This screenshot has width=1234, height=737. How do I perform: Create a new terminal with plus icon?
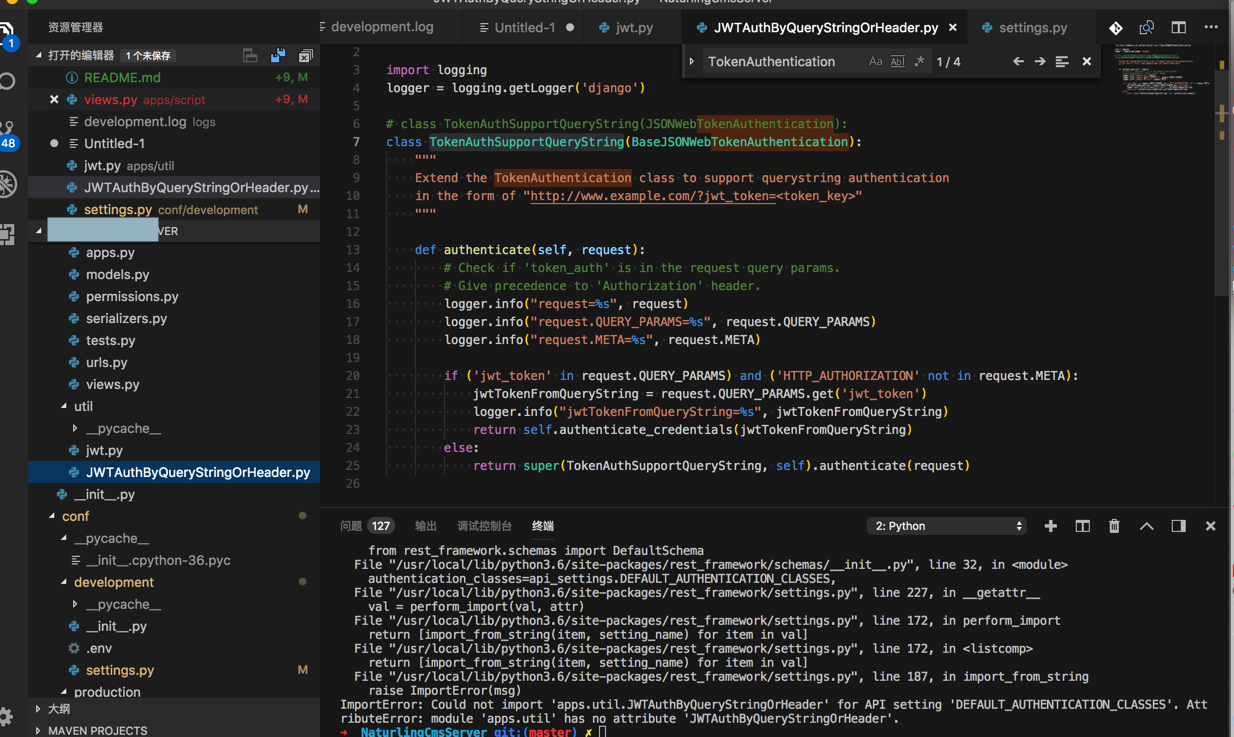[1050, 526]
